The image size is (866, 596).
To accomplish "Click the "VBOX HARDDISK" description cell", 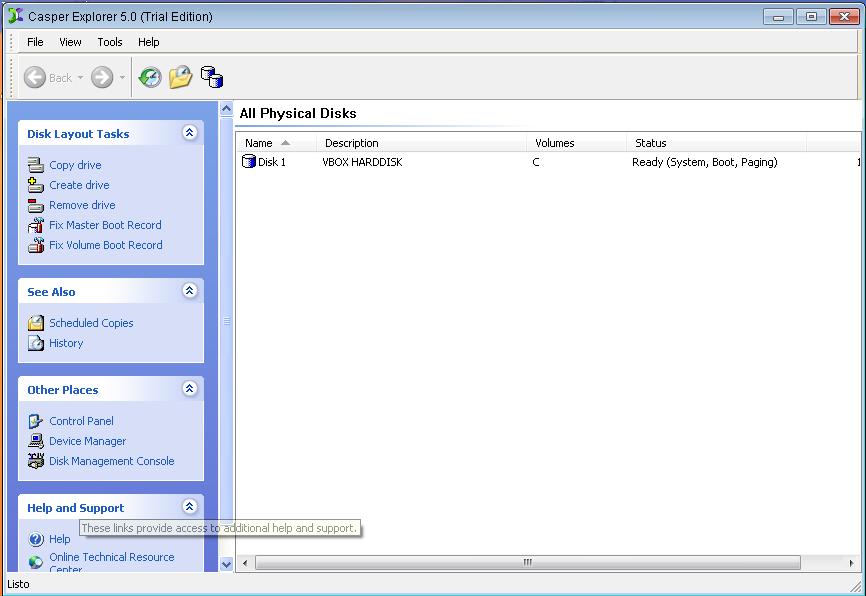I will click(x=362, y=162).
